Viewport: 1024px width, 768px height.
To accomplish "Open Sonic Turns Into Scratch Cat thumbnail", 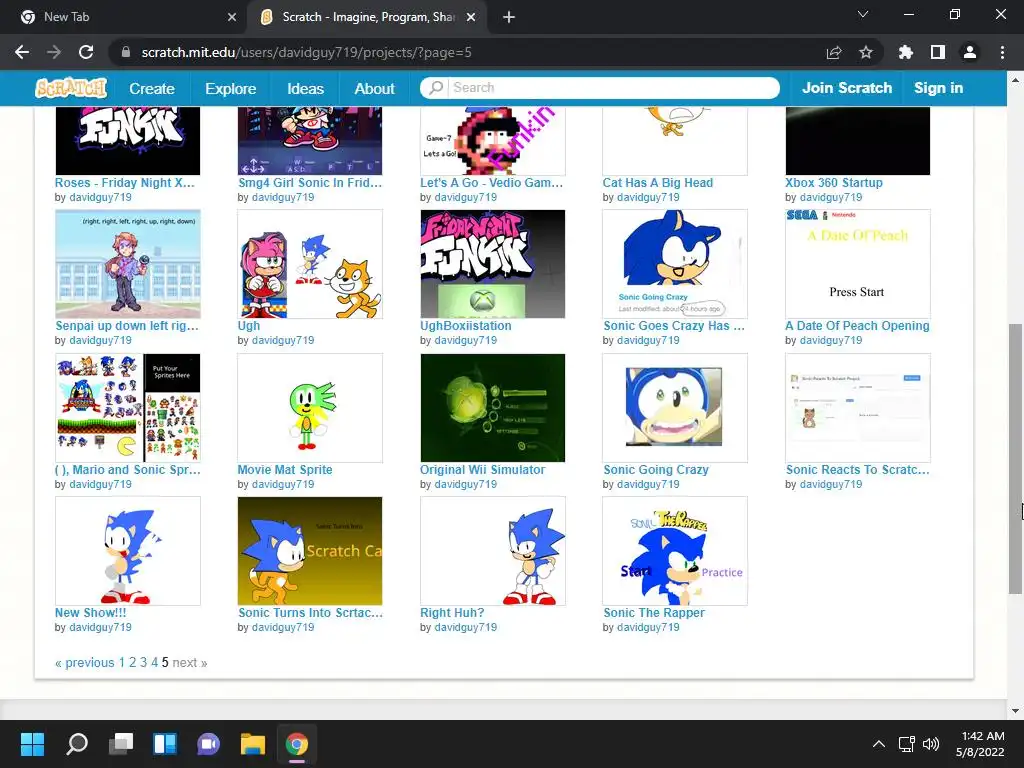I will (310, 551).
